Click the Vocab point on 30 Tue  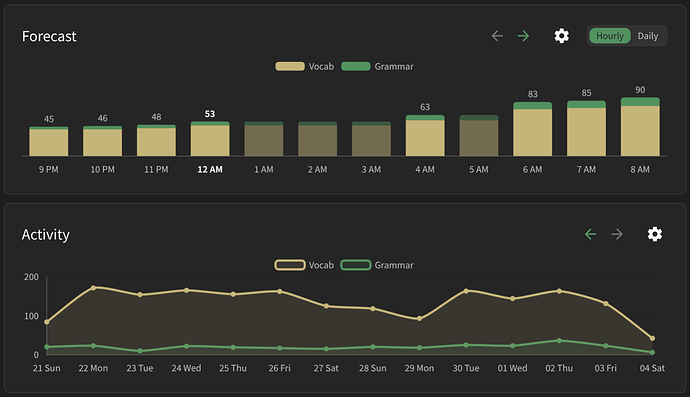click(466, 291)
